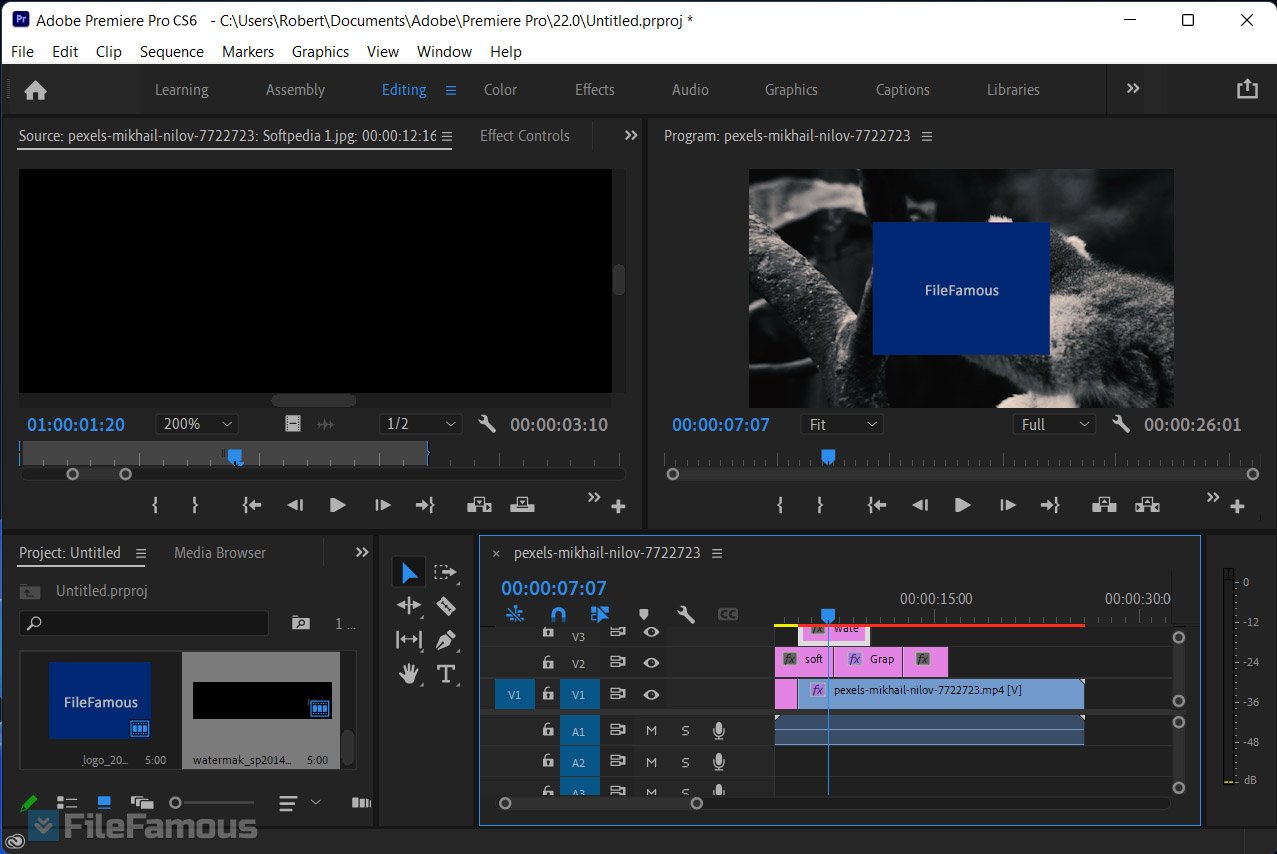Open Source playback resolution 1/2 dropdown
This screenshot has width=1277, height=854.
click(x=421, y=424)
